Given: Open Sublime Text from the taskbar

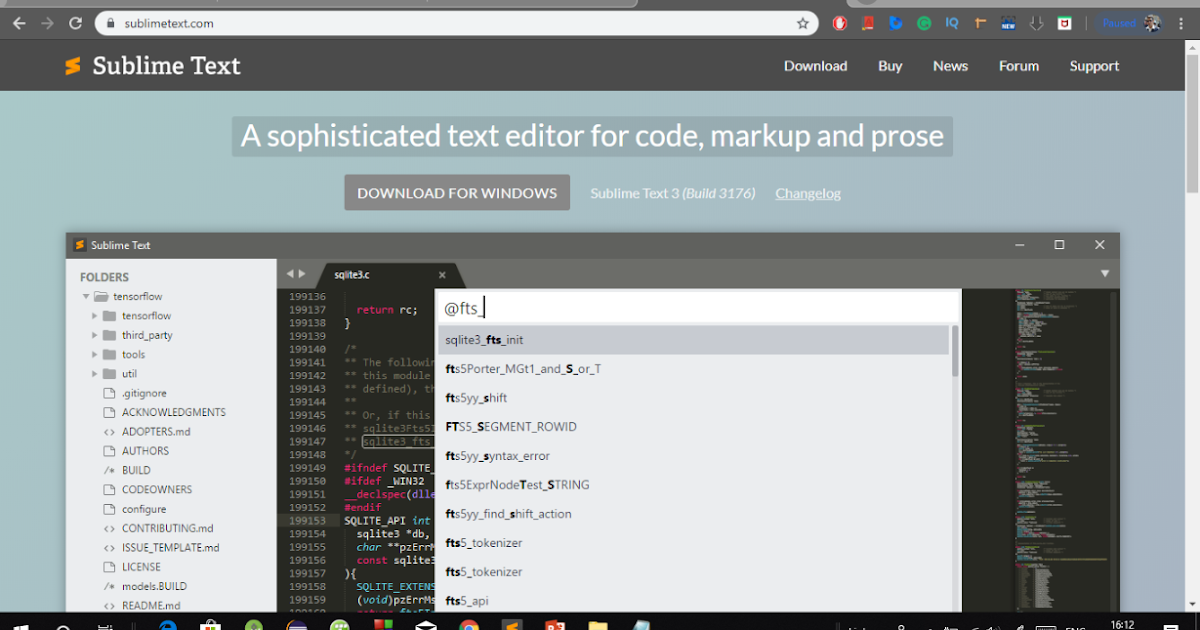Looking at the screenshot, I should point(510,622).
